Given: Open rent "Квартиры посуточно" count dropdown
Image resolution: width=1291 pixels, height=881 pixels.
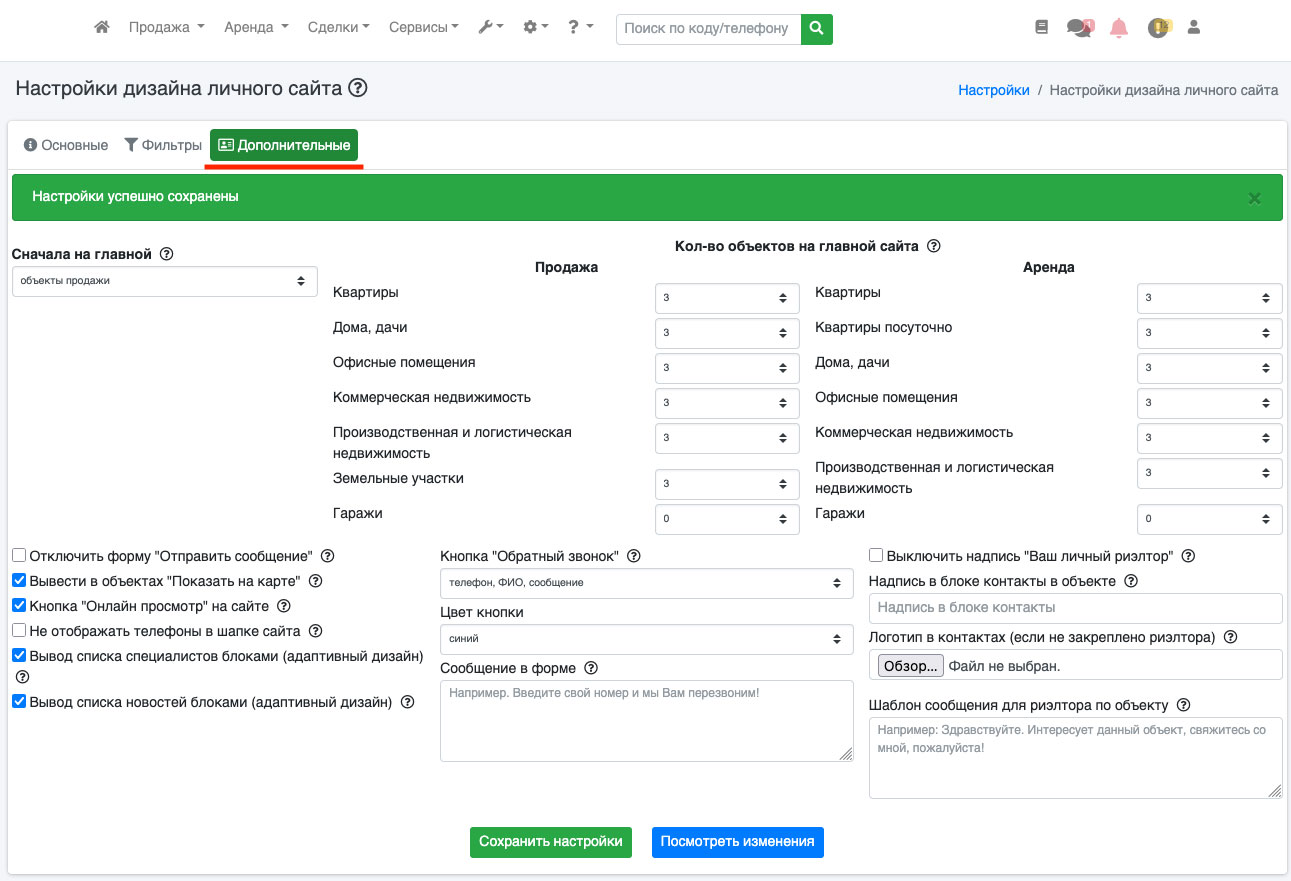Looking at the screenshot, I should point(1210,333).
